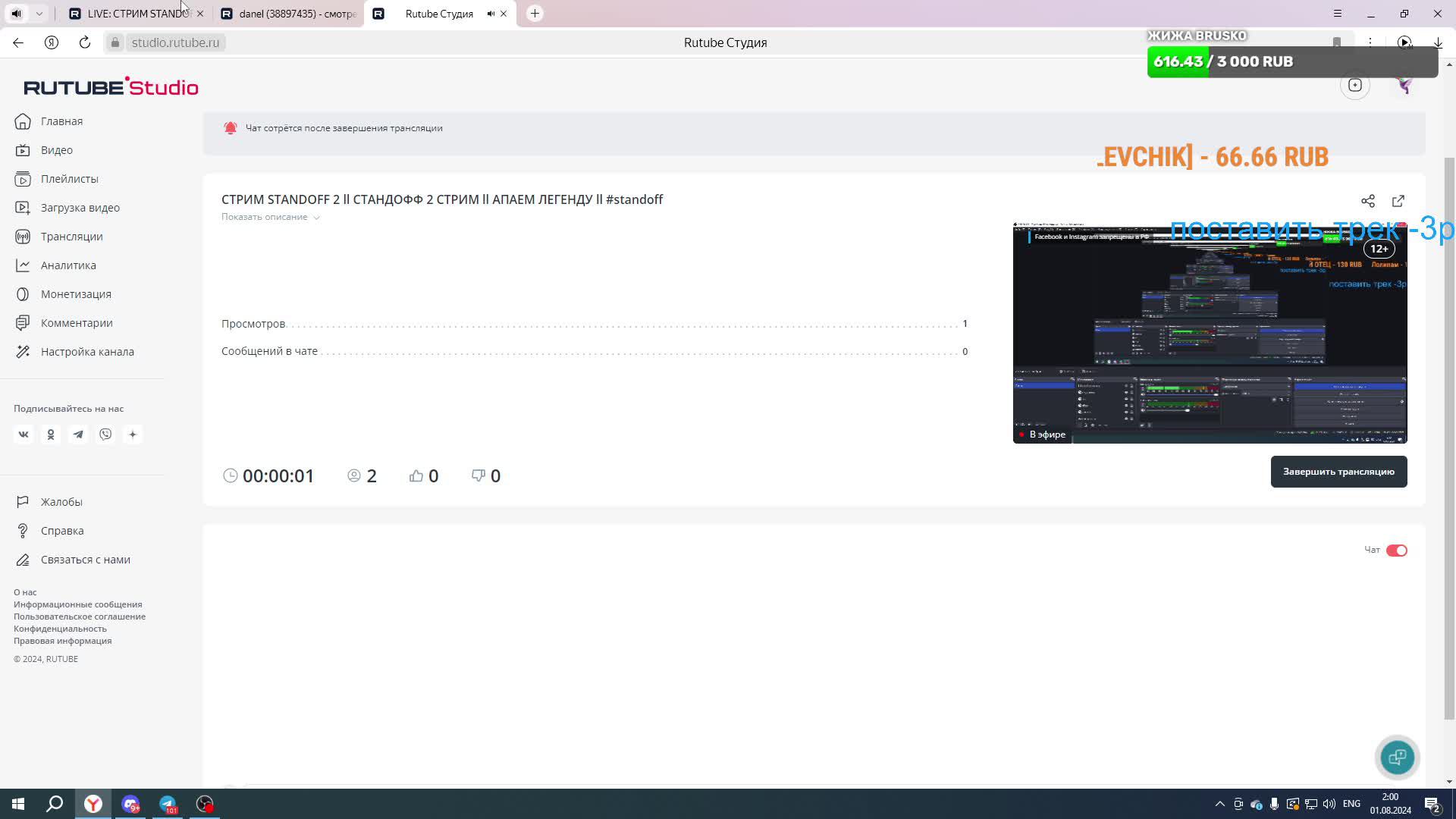Open the browser hamburger menu
This screenshot has height=819, width=1456.
pyautogui.click(x=1338, y=14)
